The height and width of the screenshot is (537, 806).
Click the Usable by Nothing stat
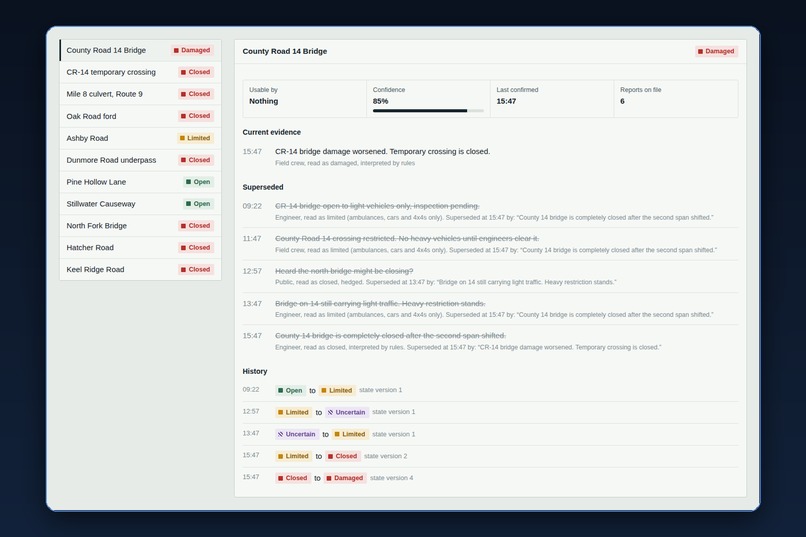[x=304, y=98]
